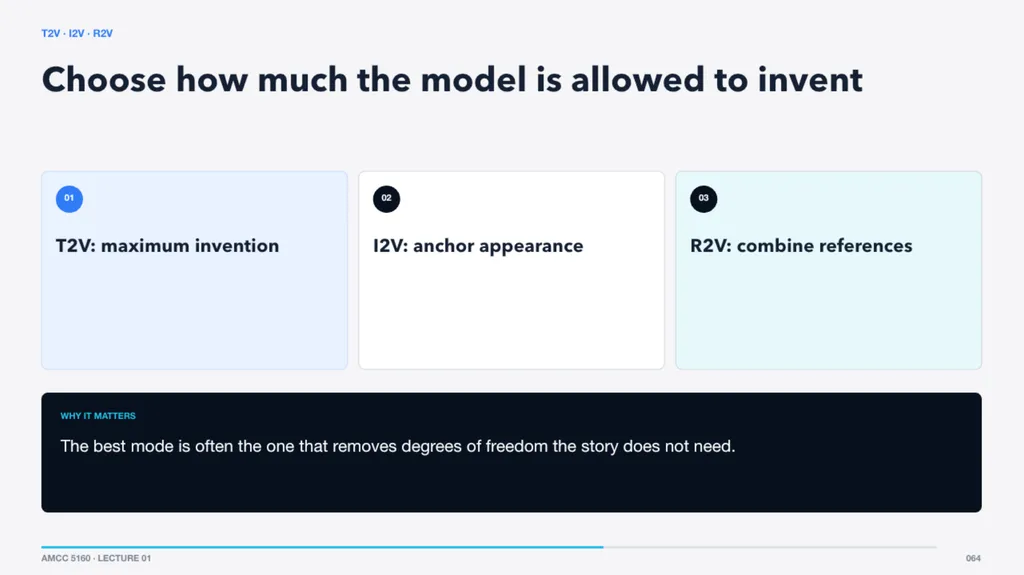Select the I2V: anchor appearance heading
Screen dimensions: 1024x575
(x=478, y=246)
